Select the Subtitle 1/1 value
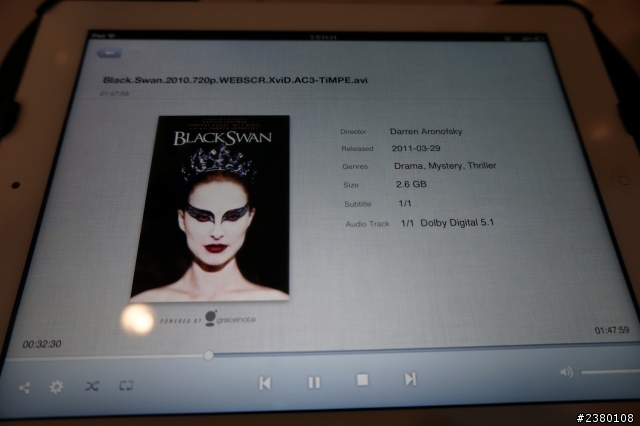This screenshot has height=426, width=640. pos(405,203)
